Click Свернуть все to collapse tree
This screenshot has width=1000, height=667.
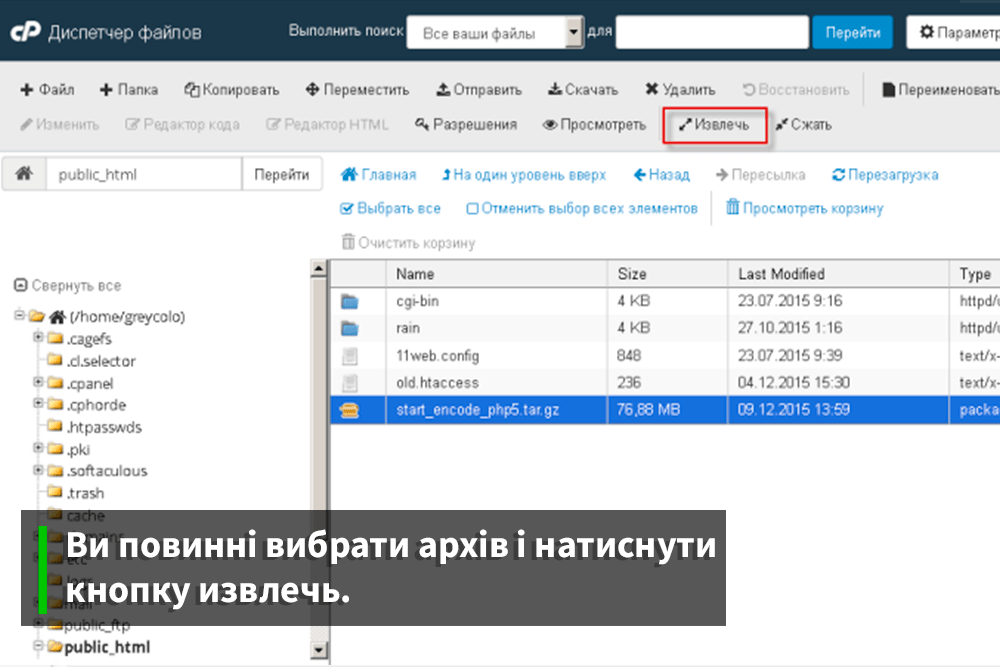[68, 286]
